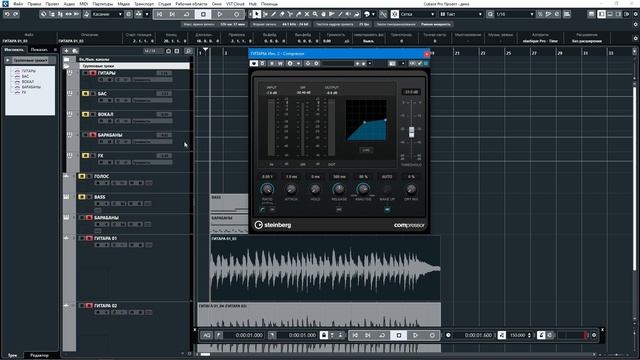Open Аудио menu
Image resolution: width=640 pixels, height=360 pixels.
click(69, 4)
